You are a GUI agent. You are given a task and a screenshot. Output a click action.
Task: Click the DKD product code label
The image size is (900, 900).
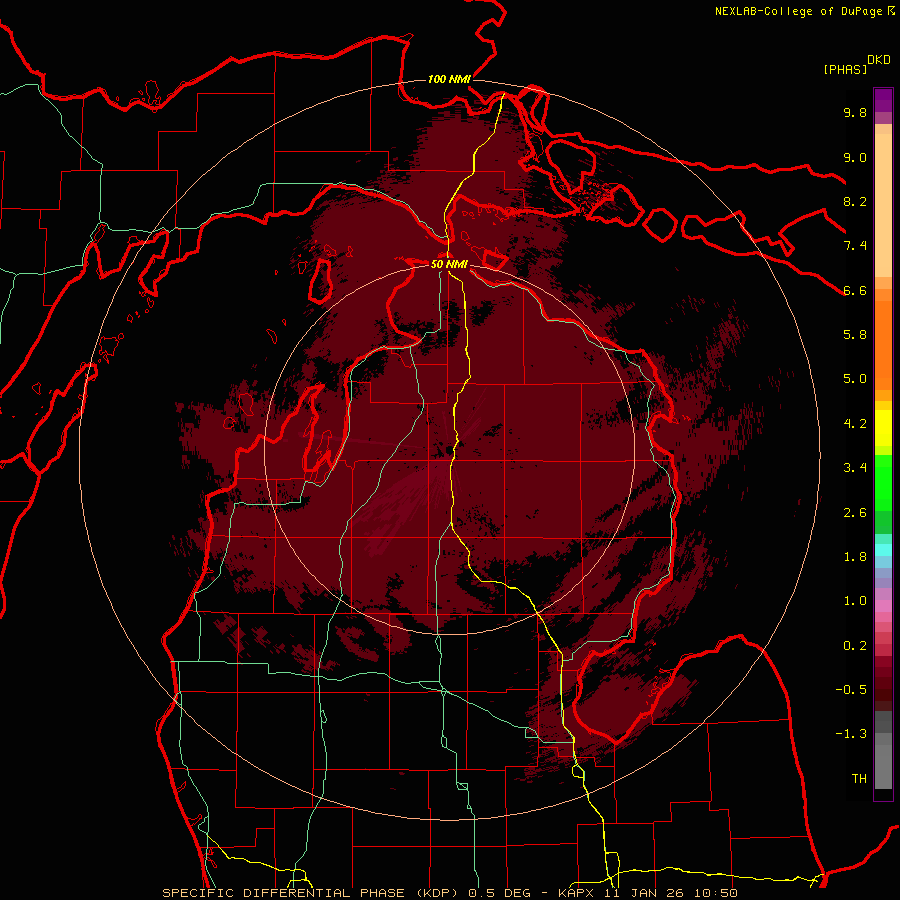coord(879,60)
